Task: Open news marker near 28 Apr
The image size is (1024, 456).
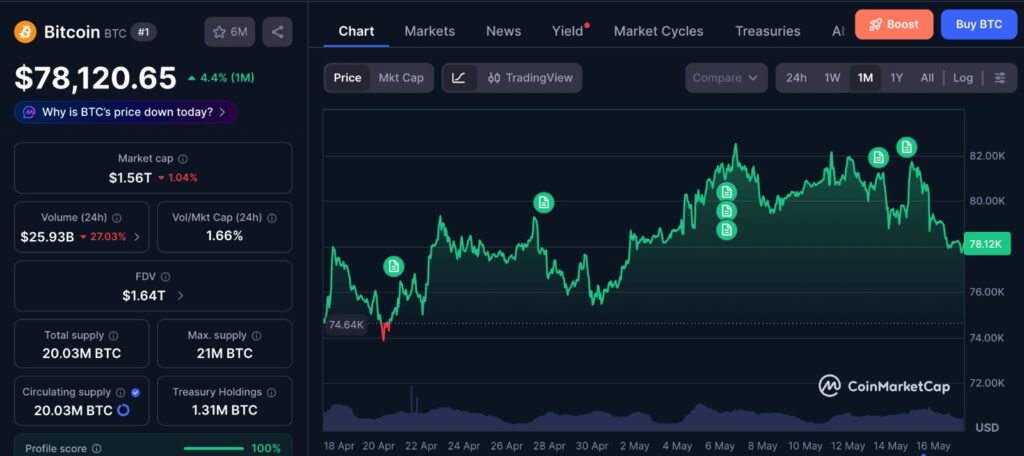Action: tap(543, 203)
